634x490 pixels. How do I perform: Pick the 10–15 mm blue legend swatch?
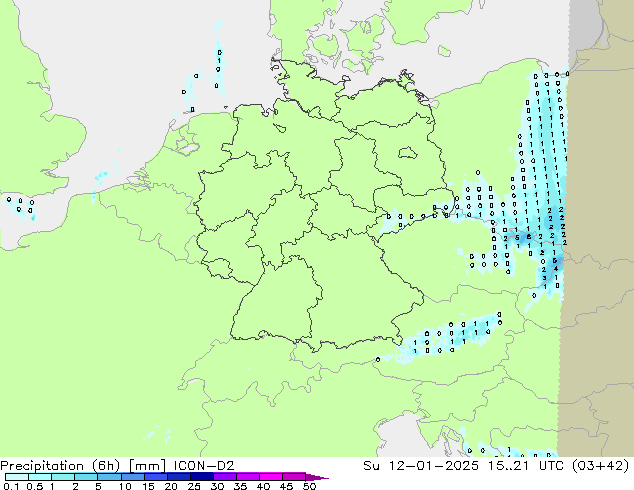(133, 477)
